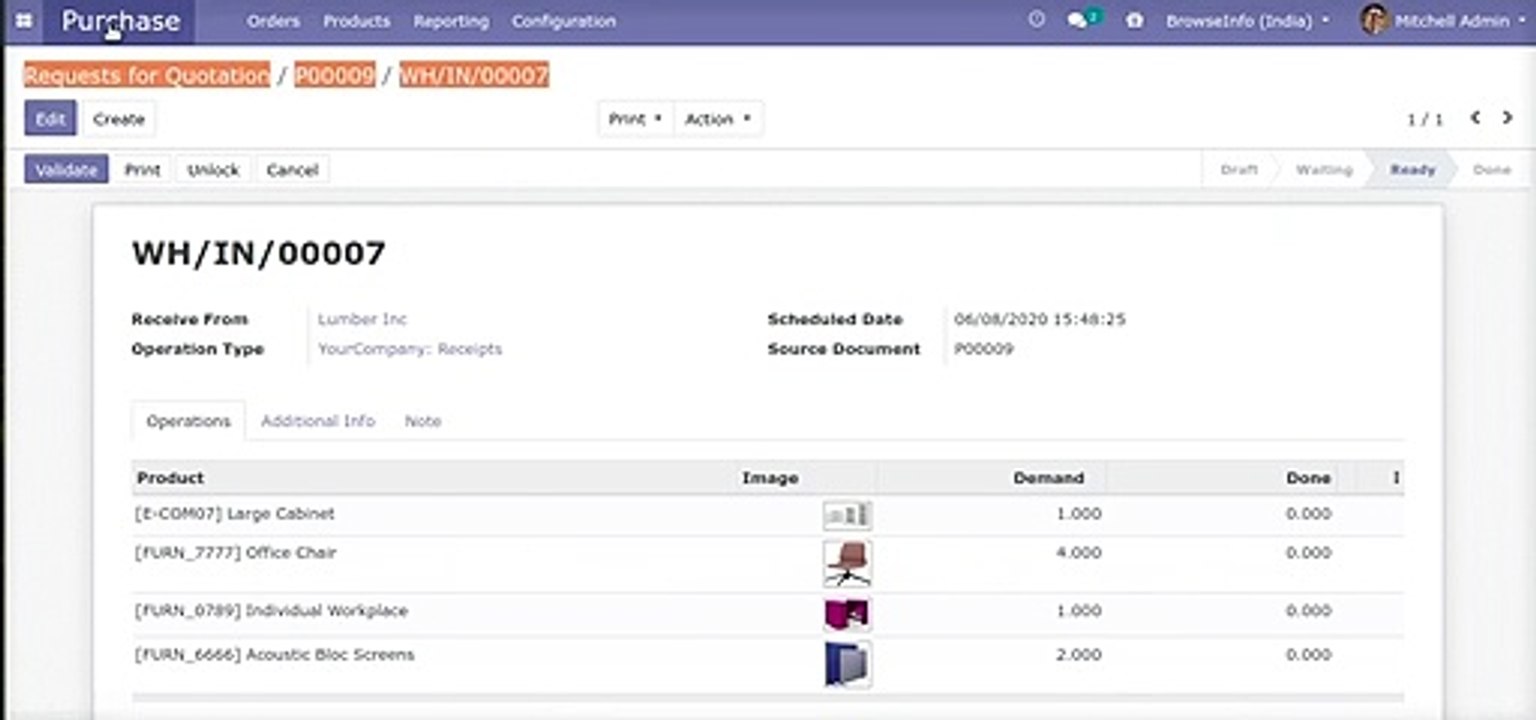
Task: Open the Configuration menu
Action: click(564, 21)
